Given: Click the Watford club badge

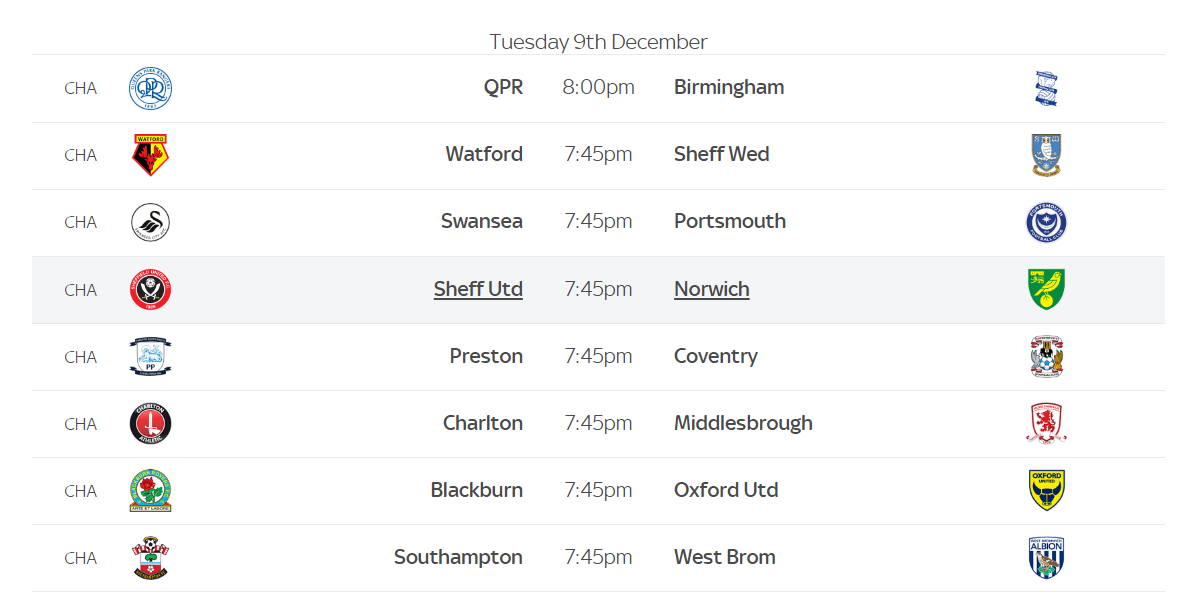Looking at the screenshot, I should tap(150, 155).
